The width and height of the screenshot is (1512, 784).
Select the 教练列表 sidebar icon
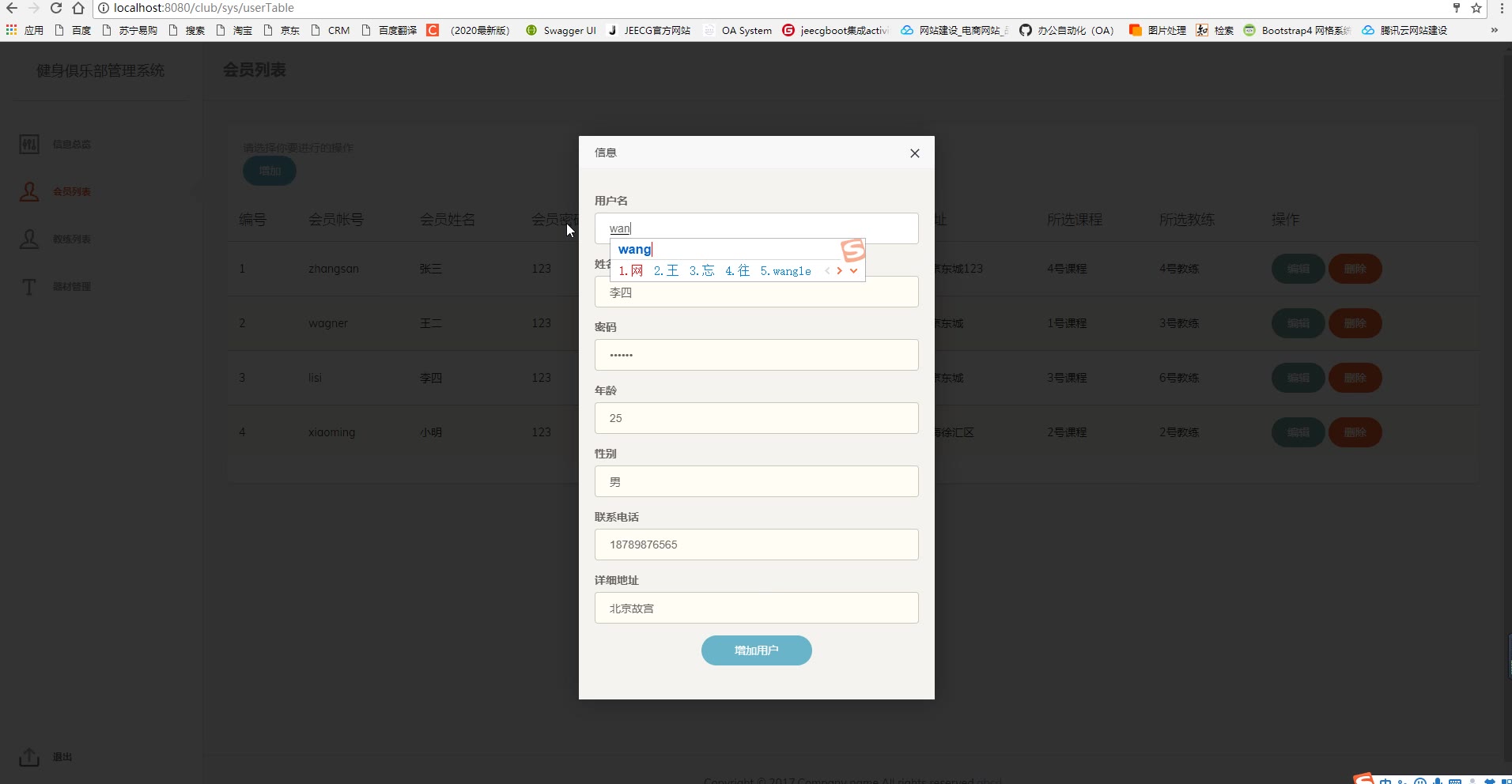click(x=29, y=239)
